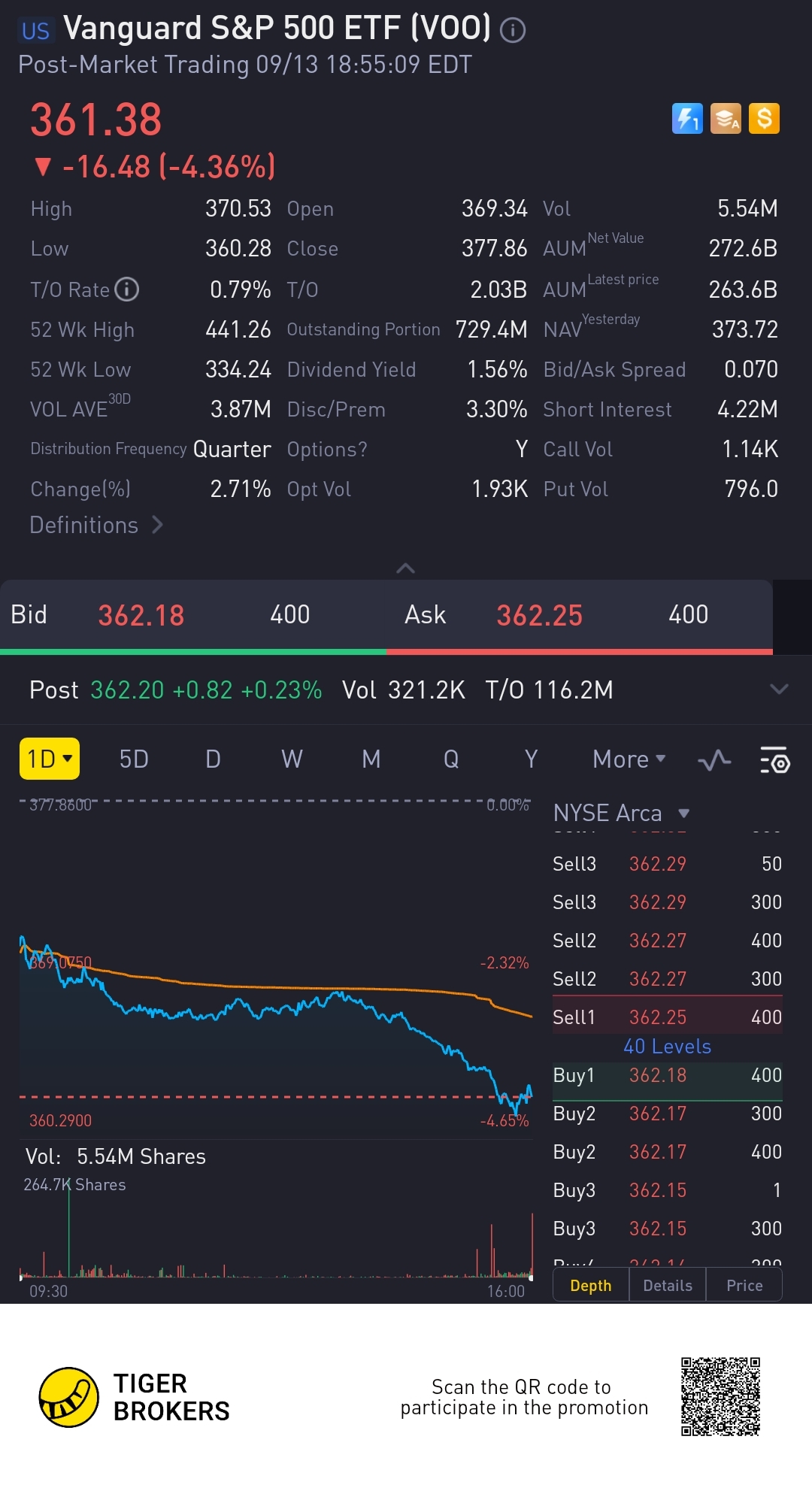The image size is (812, 1491).
Task: Select the Buy3 row with size 1
Action: [x=668, y=1190]
